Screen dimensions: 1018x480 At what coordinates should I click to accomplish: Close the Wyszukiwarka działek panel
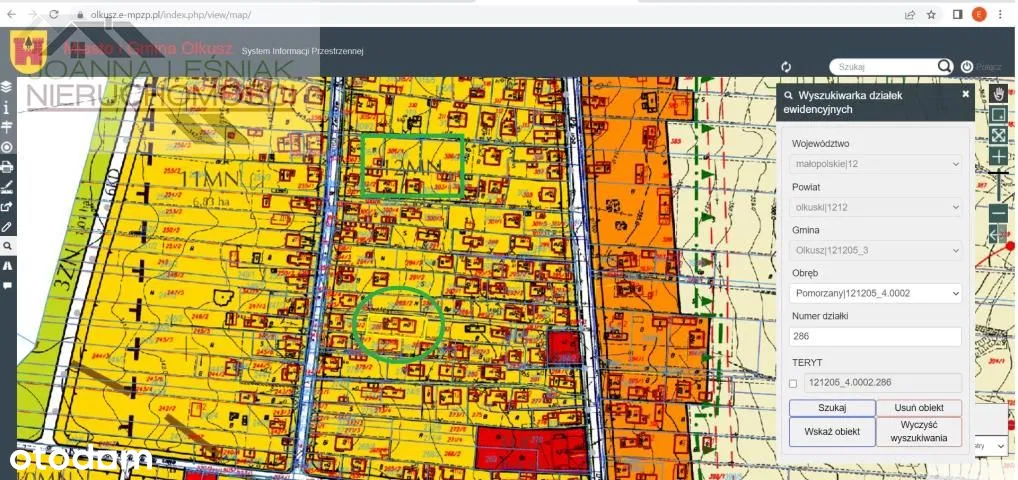coord(965,93)
